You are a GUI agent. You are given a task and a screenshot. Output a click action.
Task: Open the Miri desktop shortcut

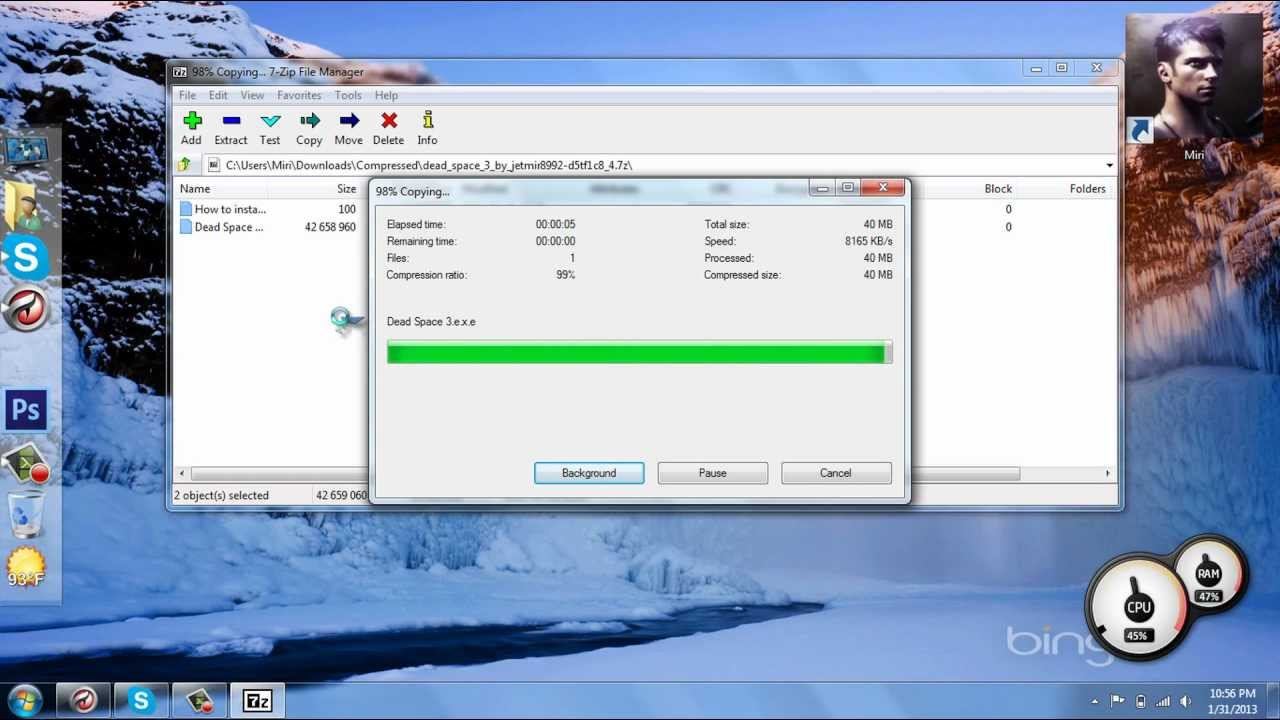1194,85
